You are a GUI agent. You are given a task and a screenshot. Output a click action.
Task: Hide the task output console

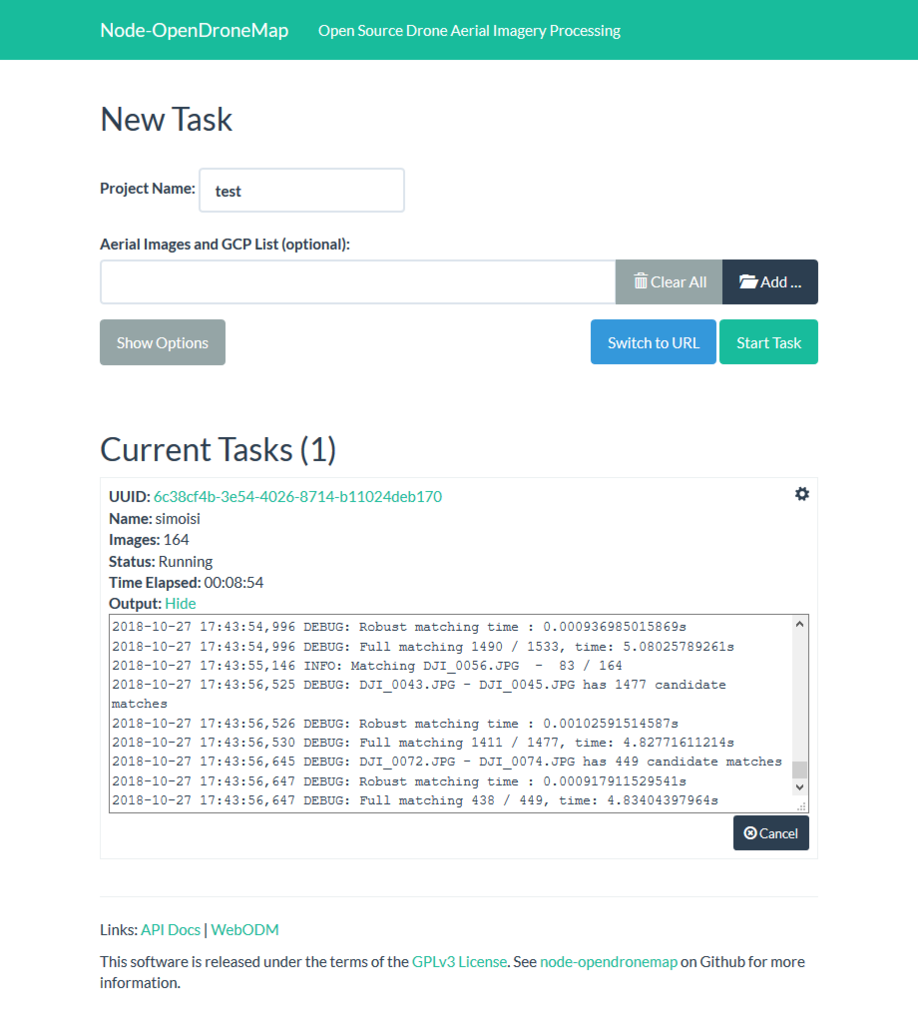[x=180, y=603]
